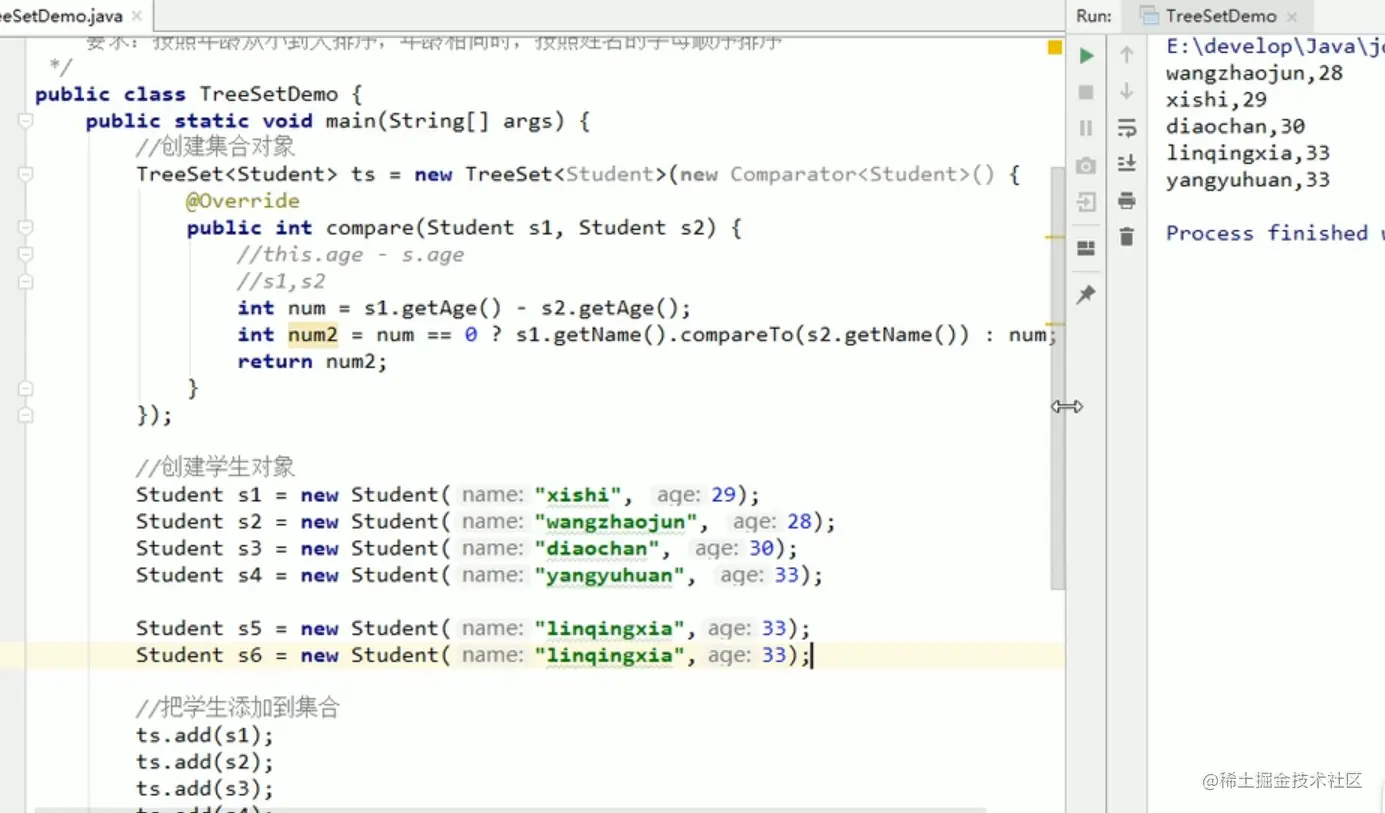Viewport: 1385px width, 813px height.
Task: Click the warning stripe mark near compare line
Action: tap(1054, 238)
